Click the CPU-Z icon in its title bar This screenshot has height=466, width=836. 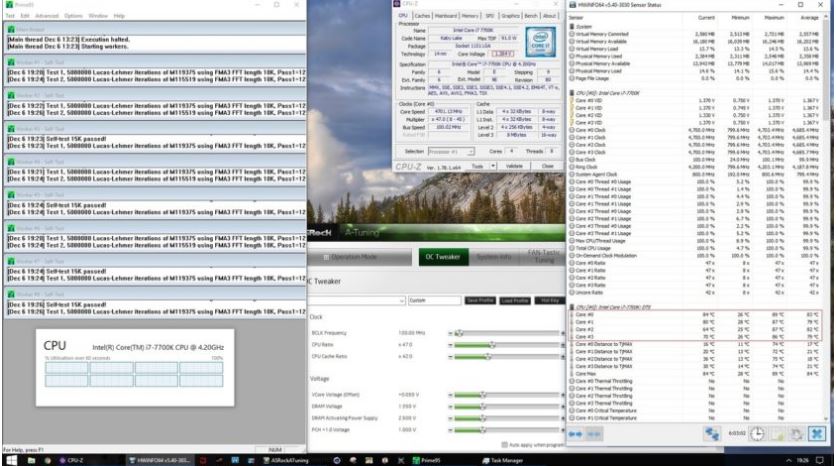coord(397,4)
